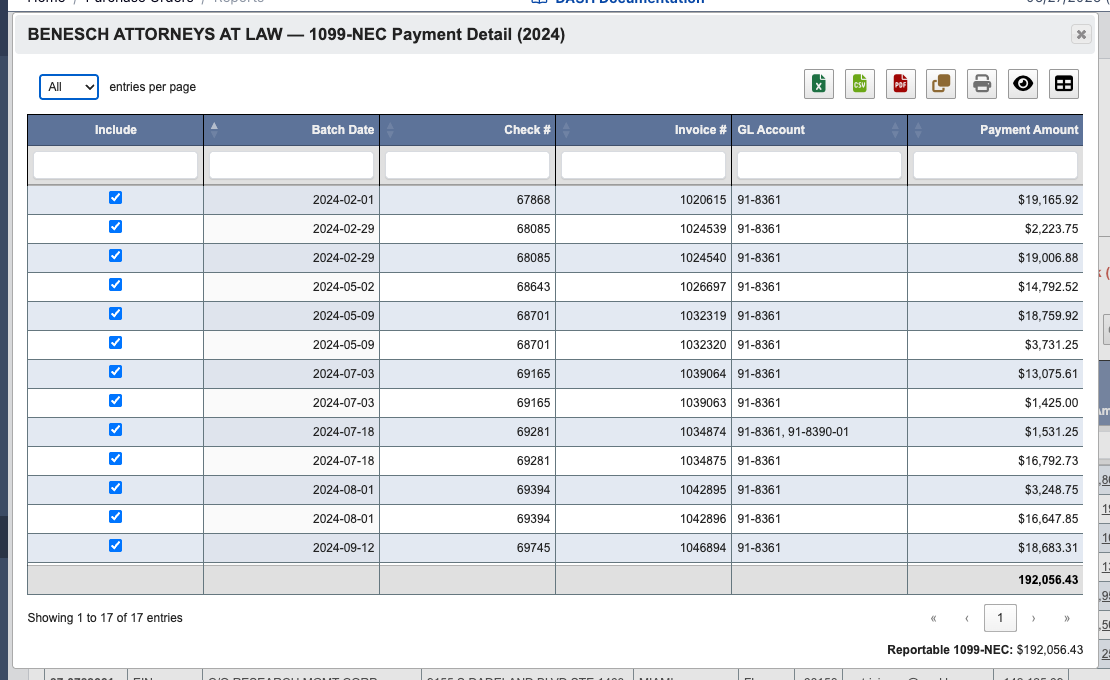Uncheck Include for invoice 1039063
Viewport: 1110px width, 680px height.
pyautogui.click(x=115, y=400)
